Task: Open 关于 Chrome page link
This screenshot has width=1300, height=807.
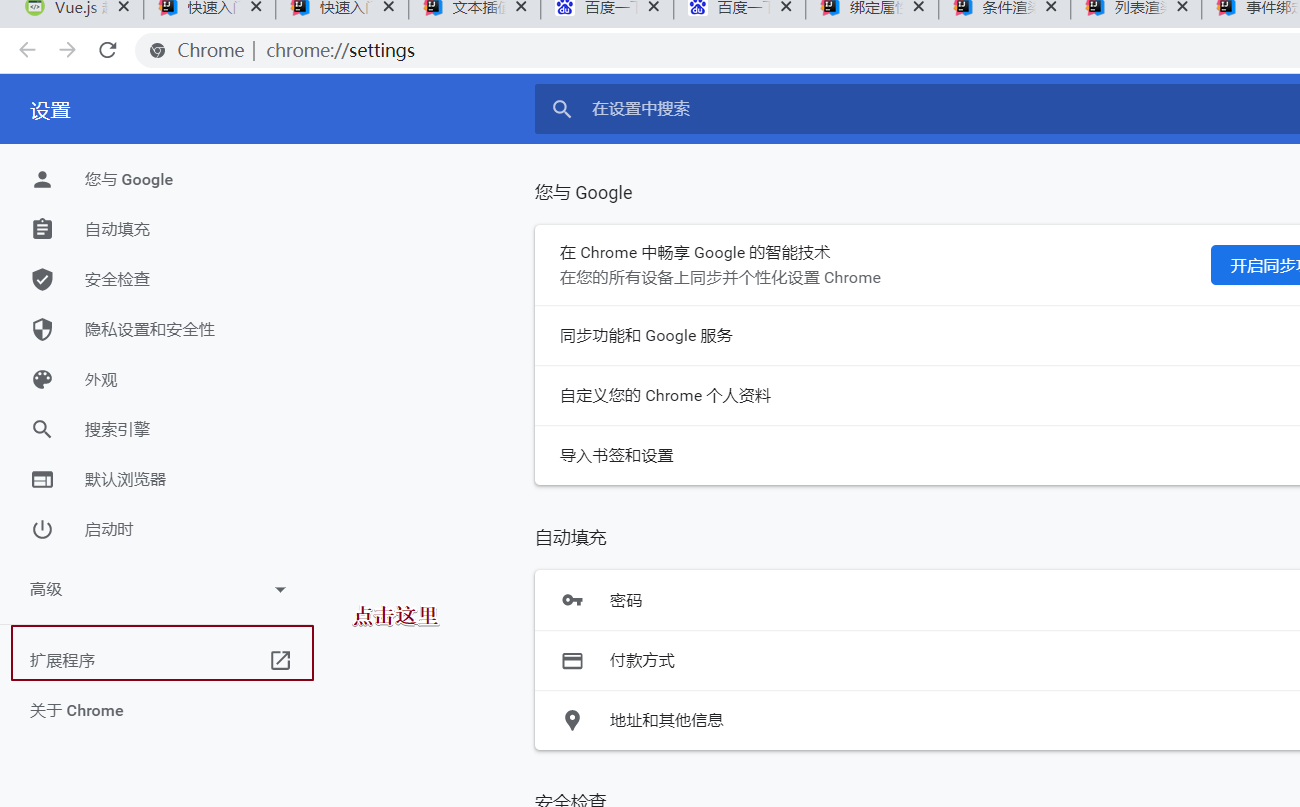Action: coord(77,711)
